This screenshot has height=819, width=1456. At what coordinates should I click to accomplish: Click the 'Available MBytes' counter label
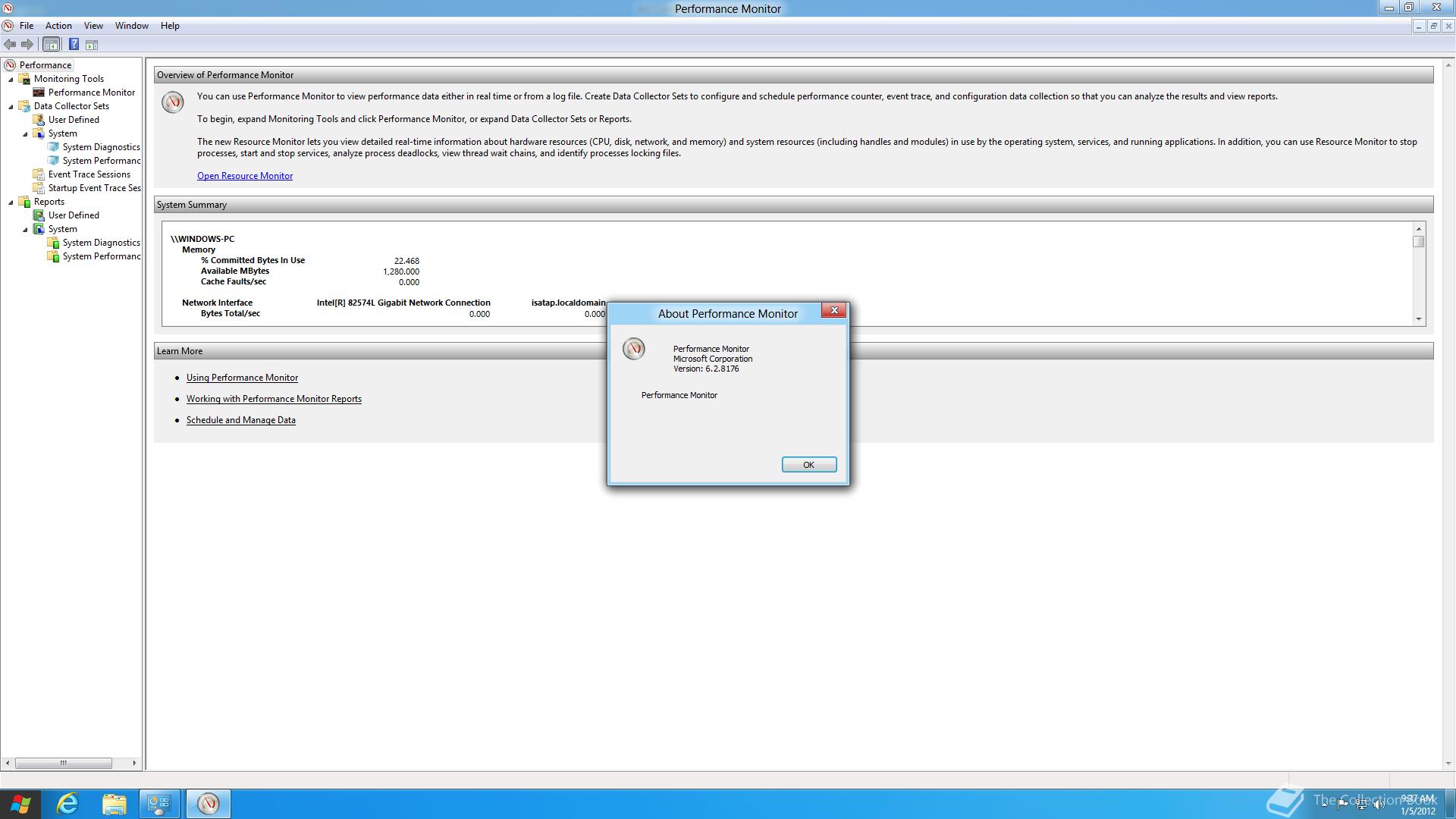click(x=235, y=271)
